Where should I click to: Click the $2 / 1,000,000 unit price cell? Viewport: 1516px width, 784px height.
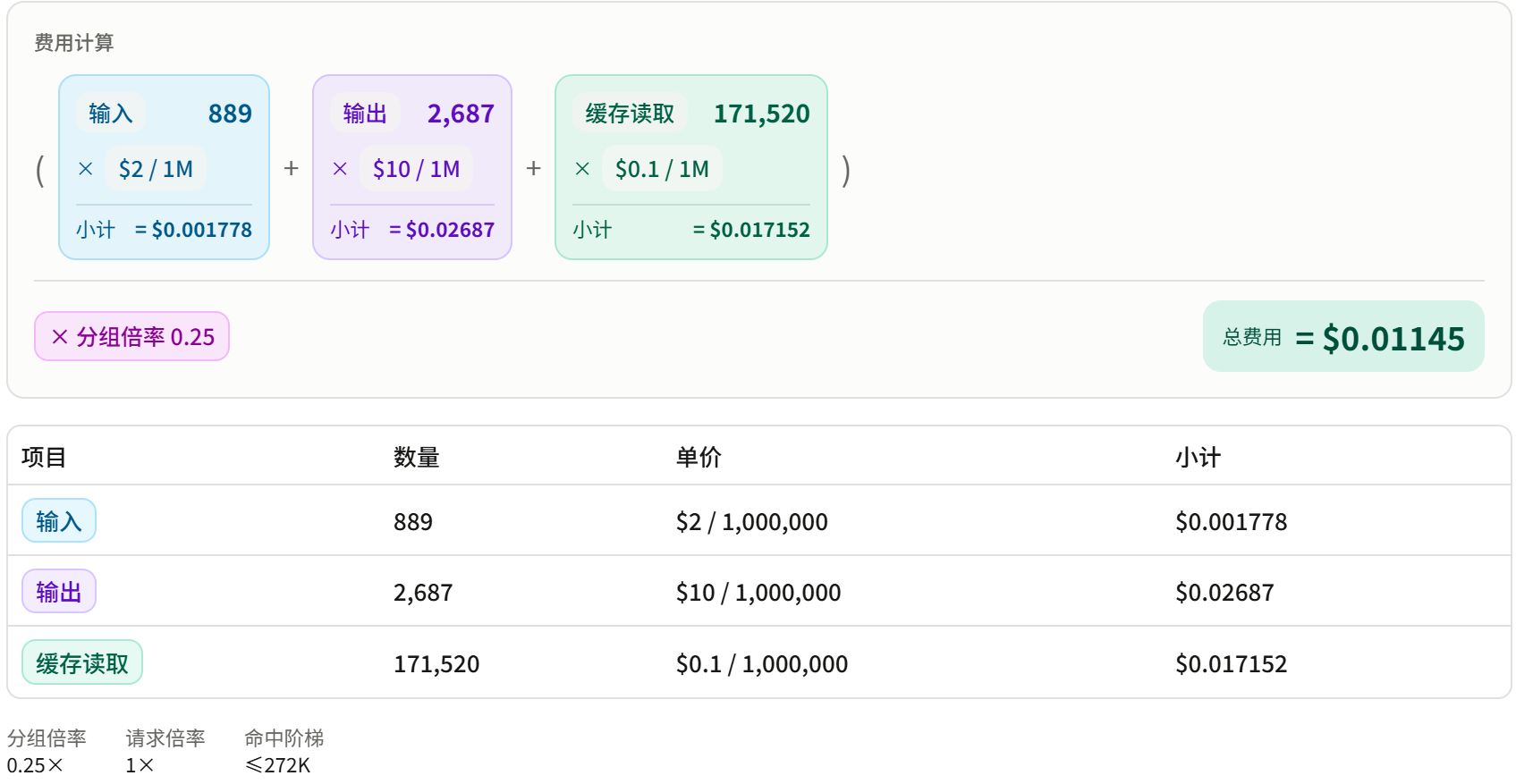click(x=752, y=521)
